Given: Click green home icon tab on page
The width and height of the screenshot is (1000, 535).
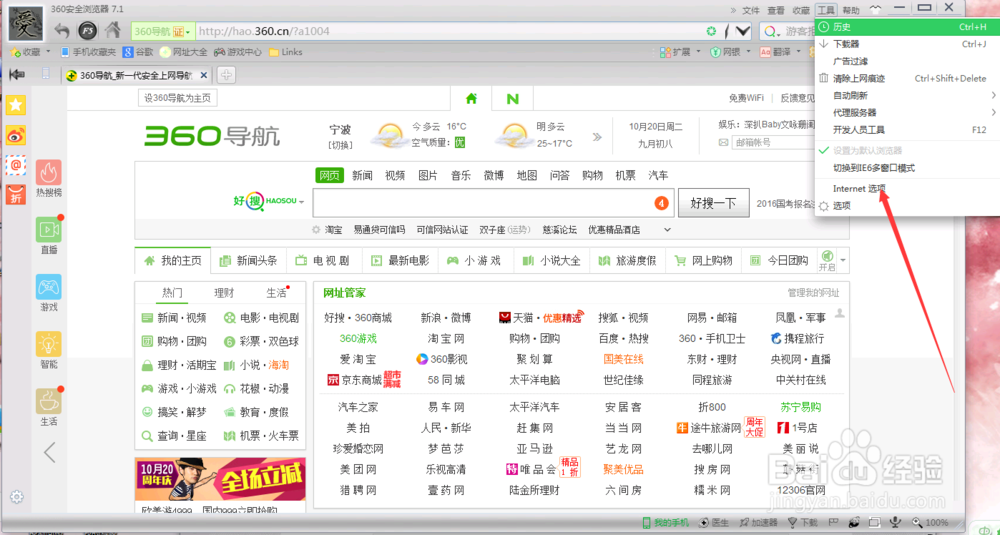Looking at the screenshot, I should 471,99.
